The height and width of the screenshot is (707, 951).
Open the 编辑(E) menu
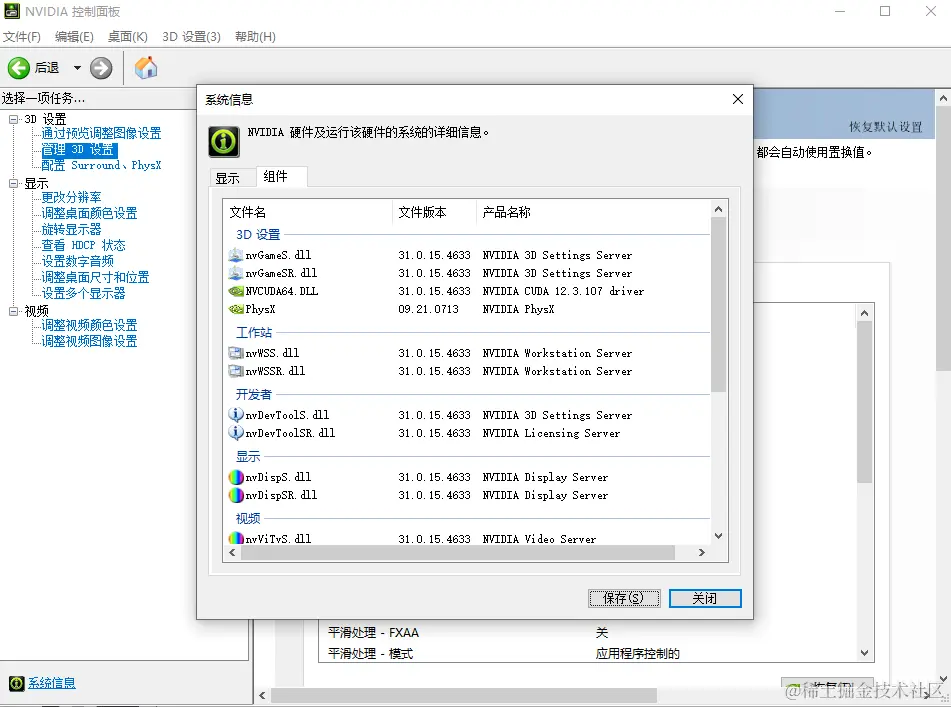point(74,37)
